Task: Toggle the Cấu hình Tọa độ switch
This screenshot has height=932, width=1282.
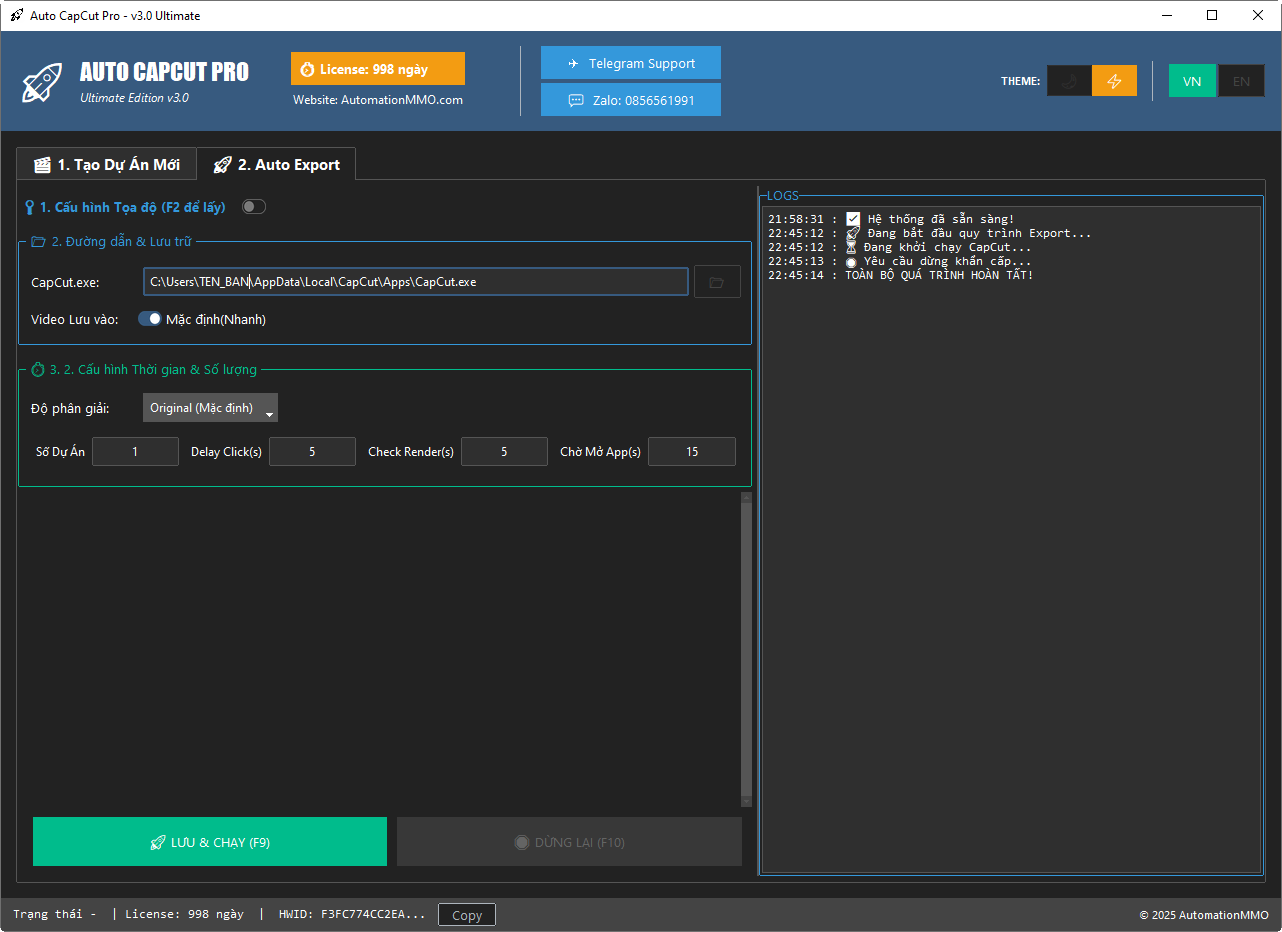Action: point(254,207)
